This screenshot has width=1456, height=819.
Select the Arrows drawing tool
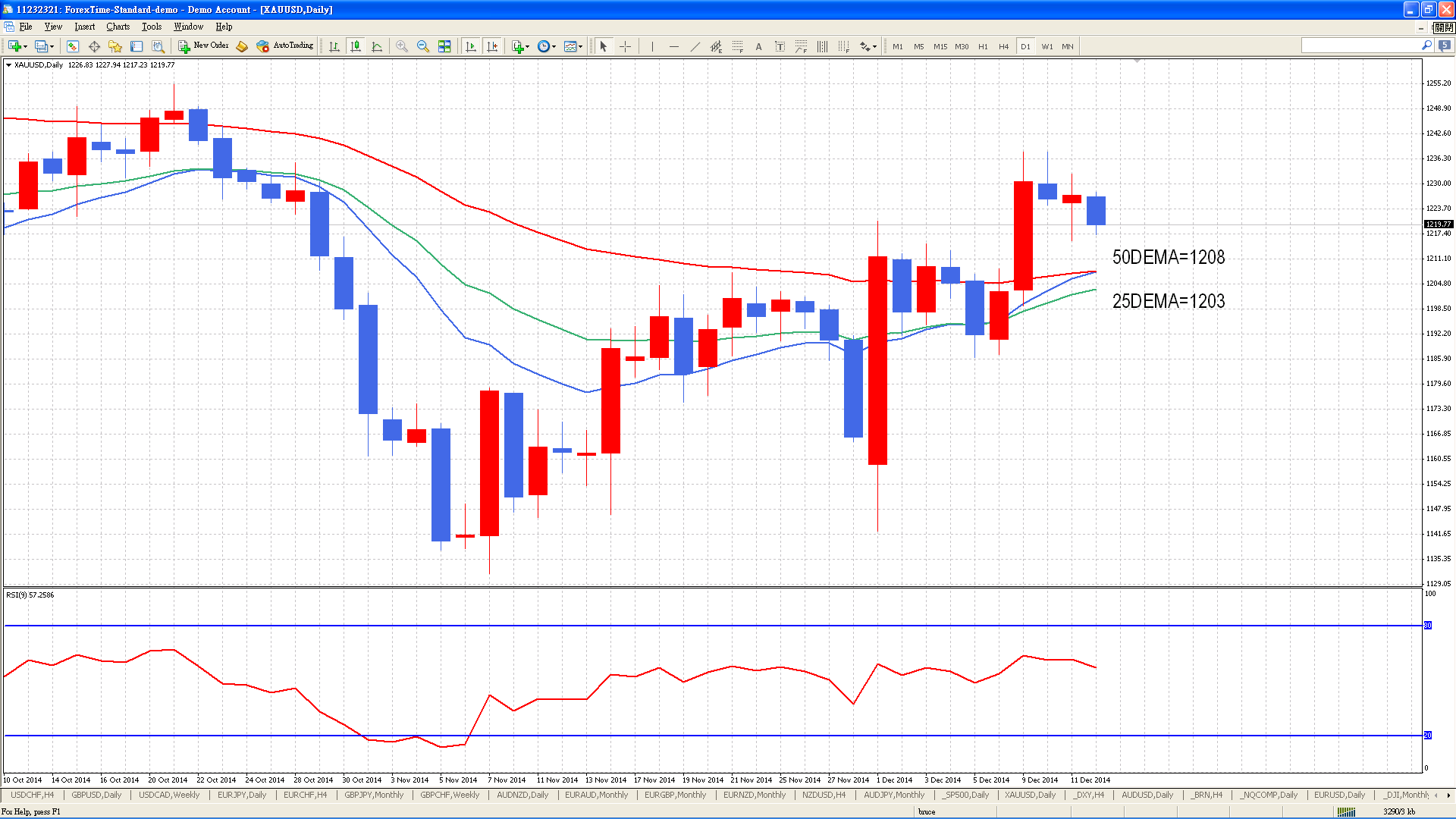pos(864,46)
